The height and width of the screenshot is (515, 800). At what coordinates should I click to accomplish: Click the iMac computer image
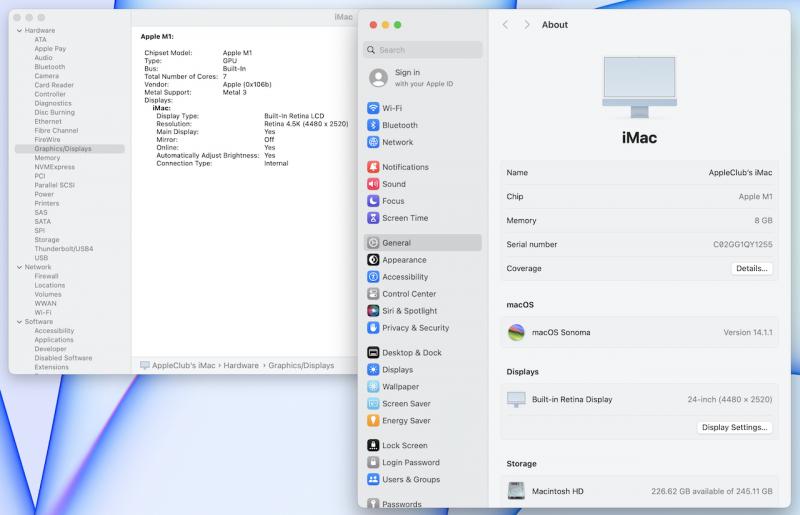pos(639,87)
